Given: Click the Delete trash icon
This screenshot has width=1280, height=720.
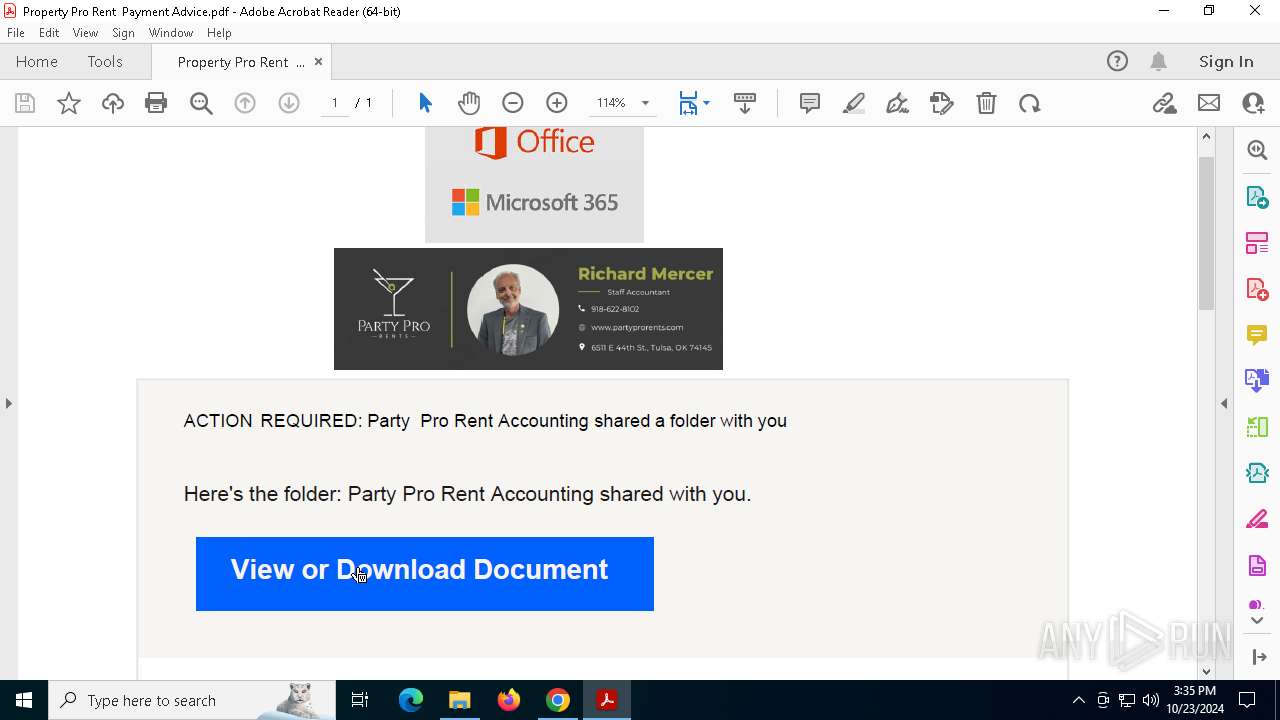Looking at the screenshot, I should [986, 103].
